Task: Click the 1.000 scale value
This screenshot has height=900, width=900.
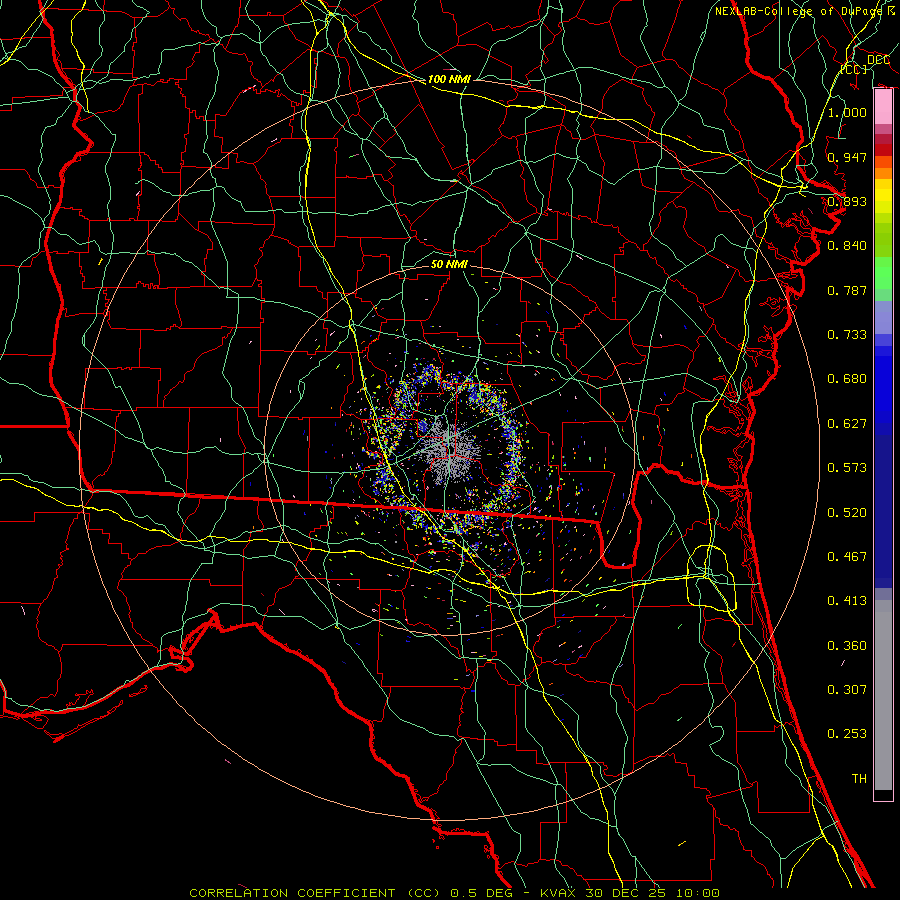Action: pos(847,112)
